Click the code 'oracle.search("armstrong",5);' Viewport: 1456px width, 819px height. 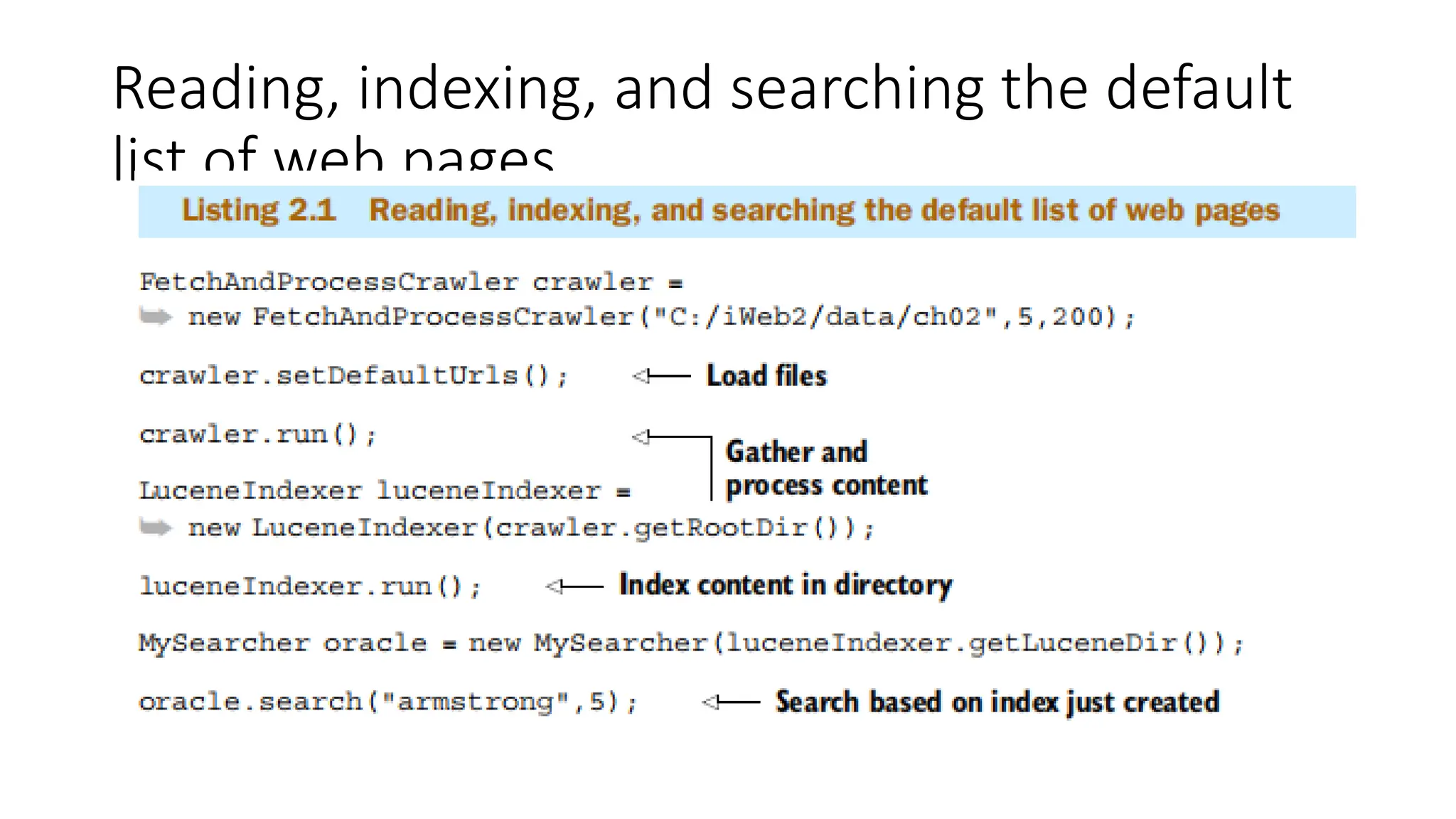[388, 702]
